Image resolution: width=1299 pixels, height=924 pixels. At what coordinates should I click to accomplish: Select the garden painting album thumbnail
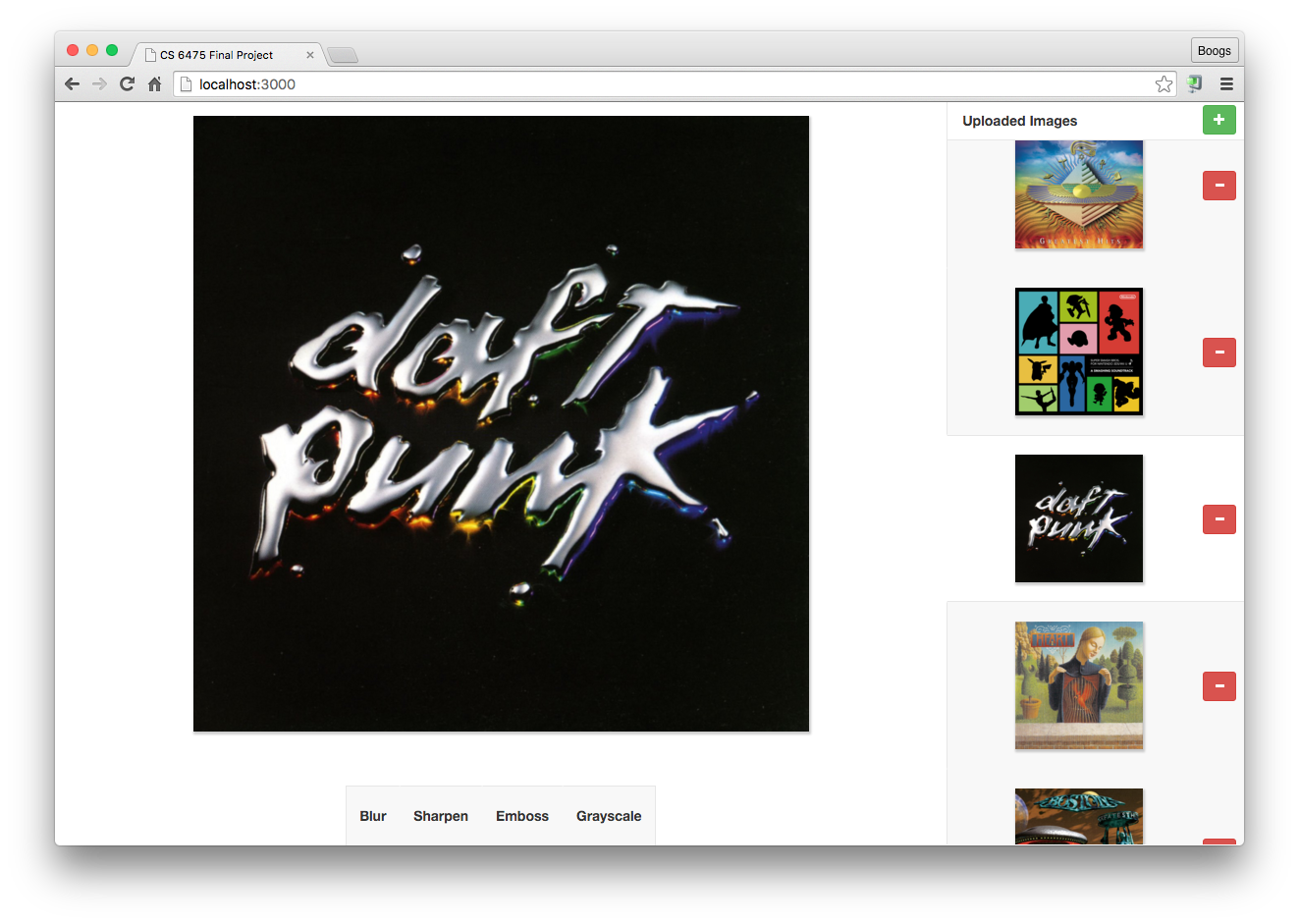pos(1079,685)
